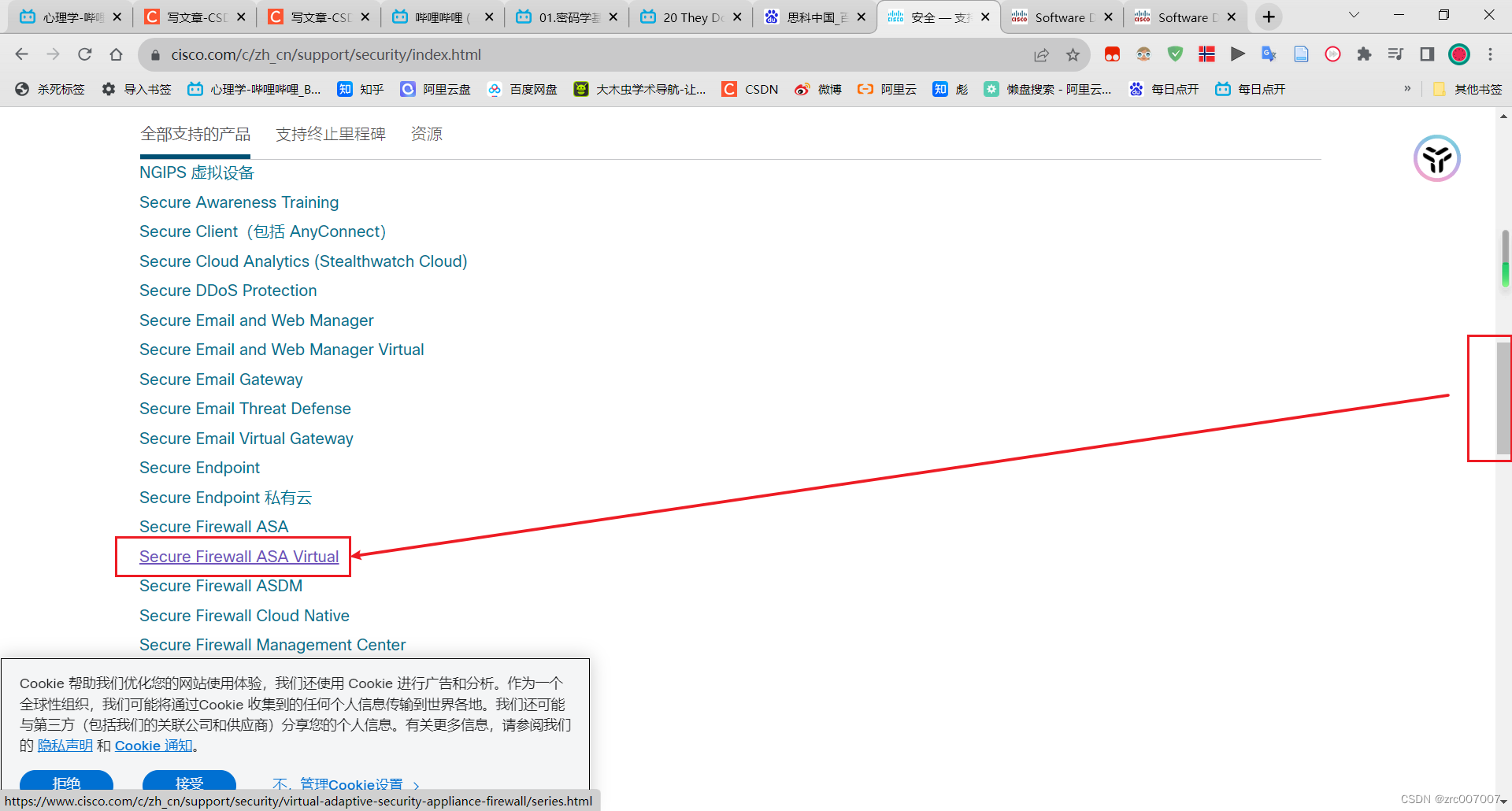The image size is (1512, 811).
Task: Open the 导入书签 bookmark
Action: click(x=136, y=89)
